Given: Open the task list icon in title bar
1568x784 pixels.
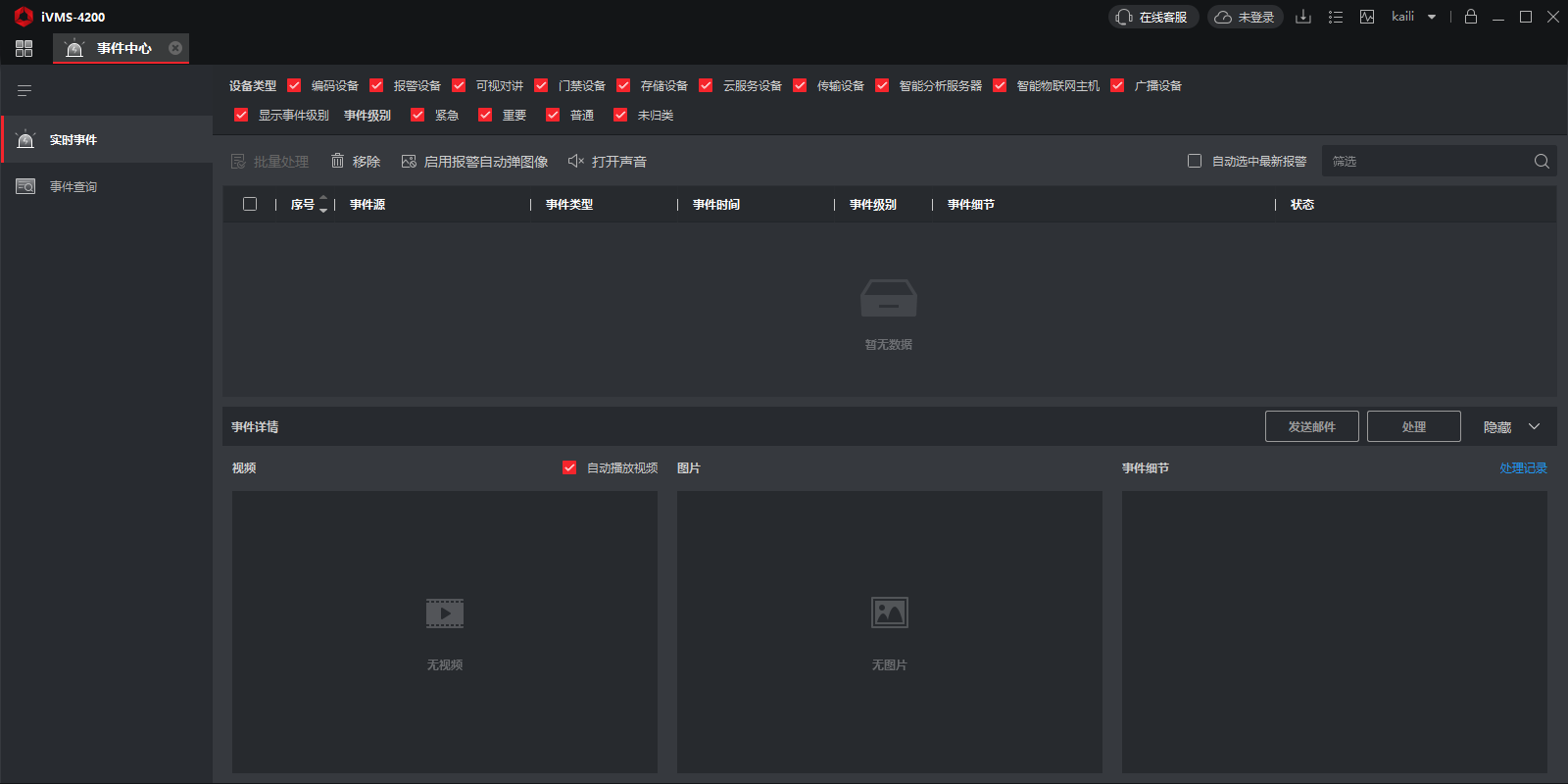Looking at the screenshot, I should [1335, 17].
